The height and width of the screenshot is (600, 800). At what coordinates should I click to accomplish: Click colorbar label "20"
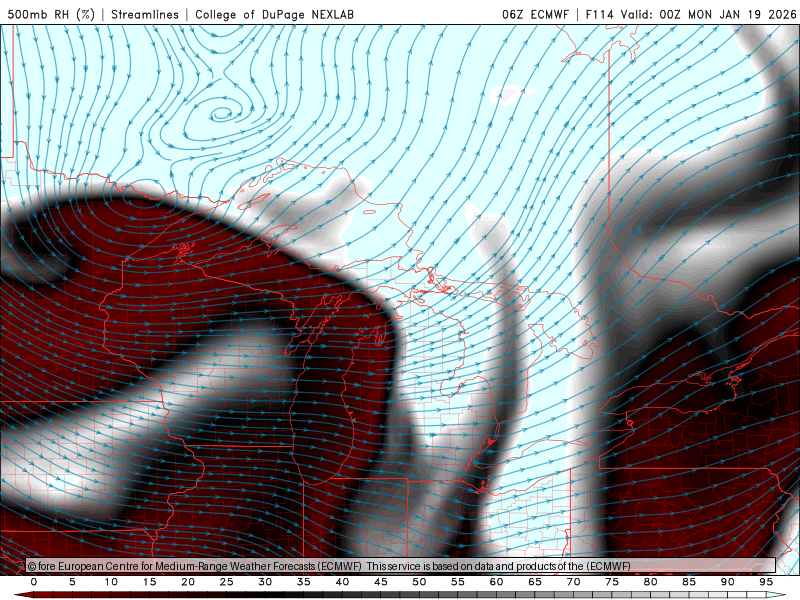(188, 582)
